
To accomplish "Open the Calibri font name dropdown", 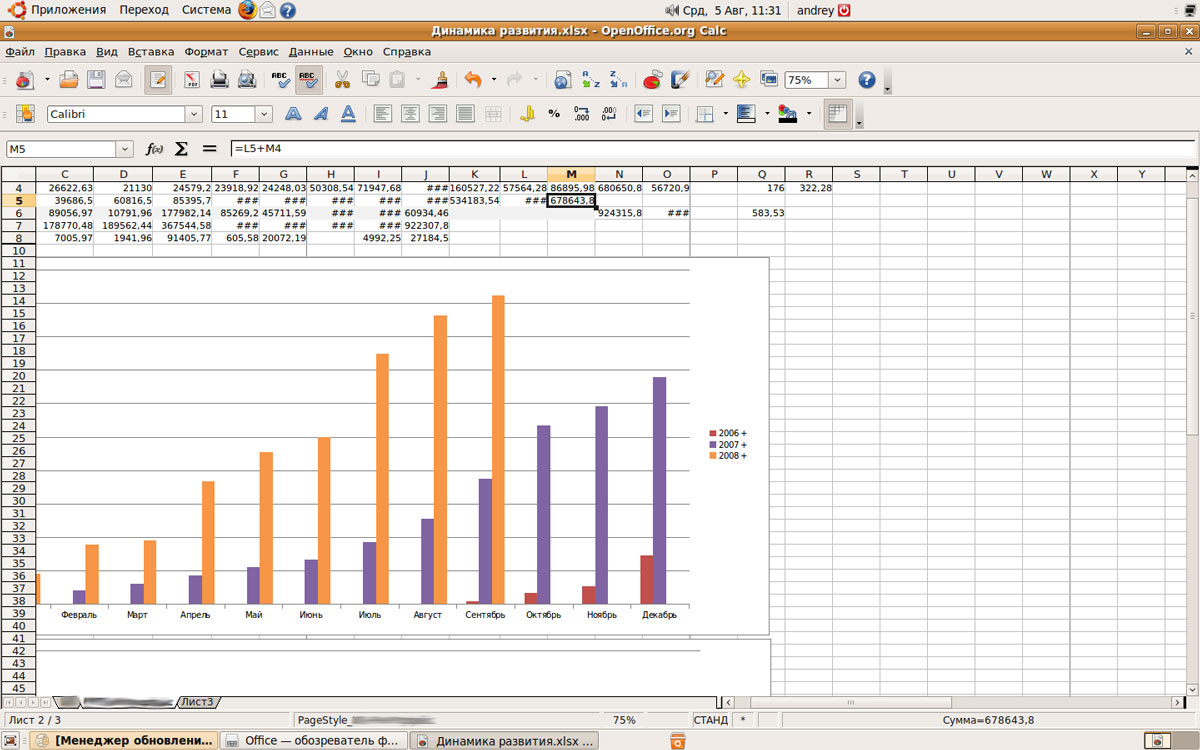I will pos(193,114).
